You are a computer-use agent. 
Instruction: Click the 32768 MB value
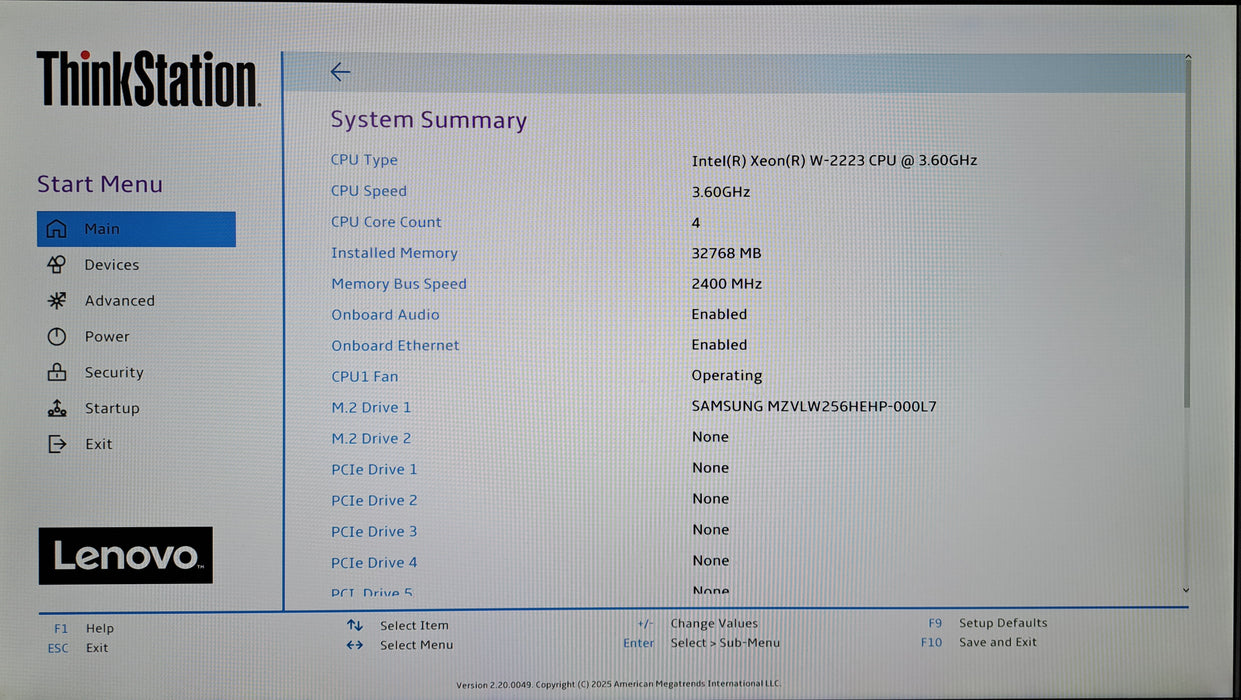(726, 253)
